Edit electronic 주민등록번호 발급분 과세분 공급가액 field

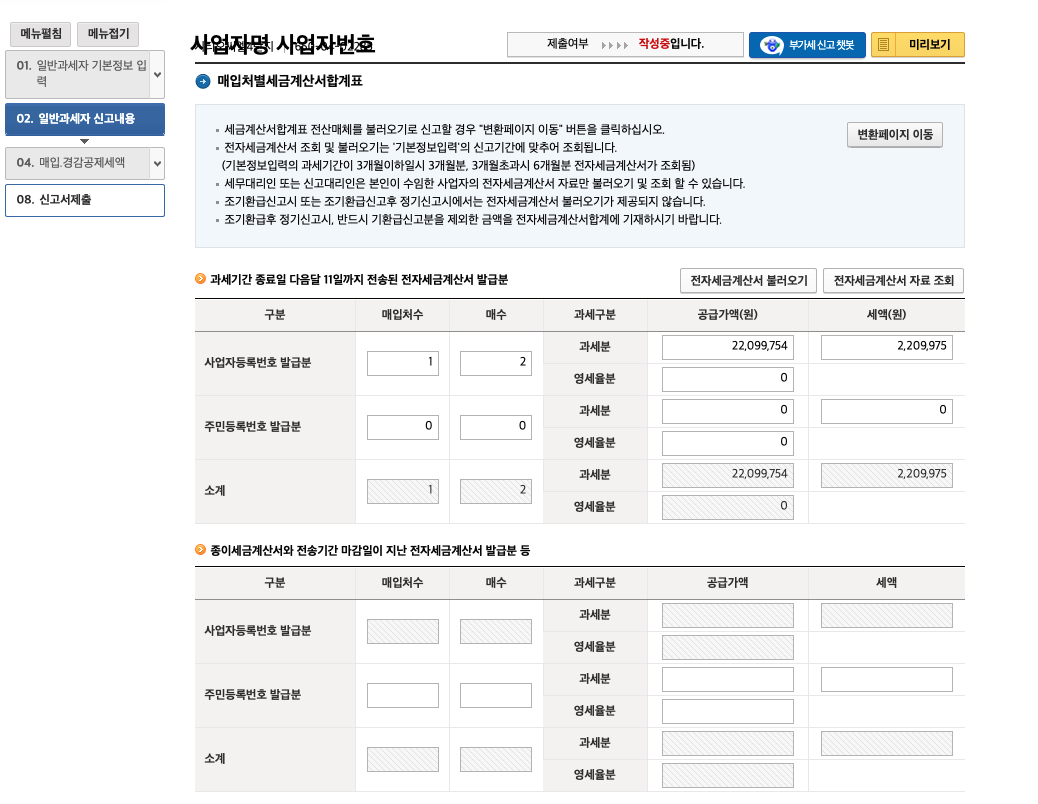point(728,411)
